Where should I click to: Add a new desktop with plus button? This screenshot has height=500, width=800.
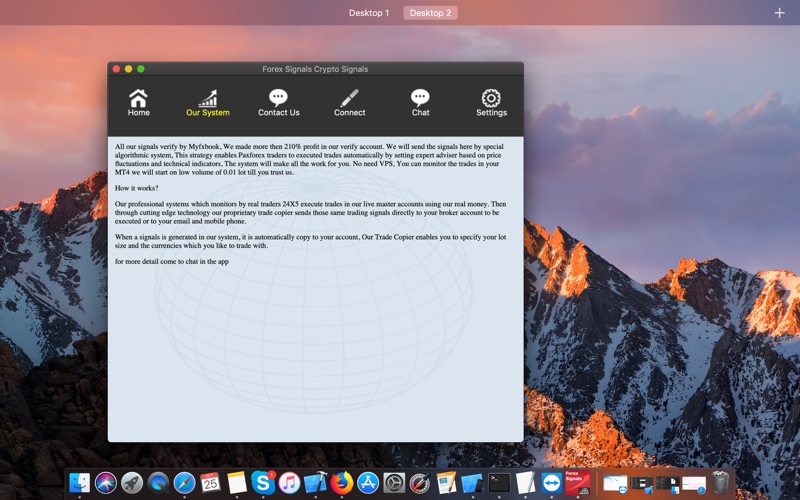click(779, 13)
